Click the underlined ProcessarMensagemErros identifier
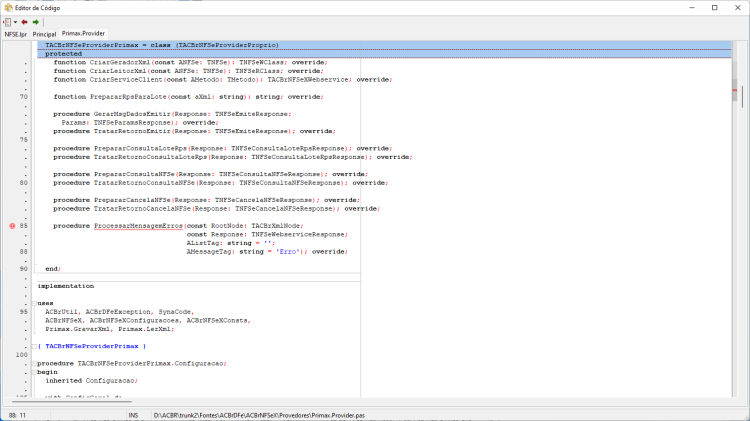 click(x=138, y=226)
